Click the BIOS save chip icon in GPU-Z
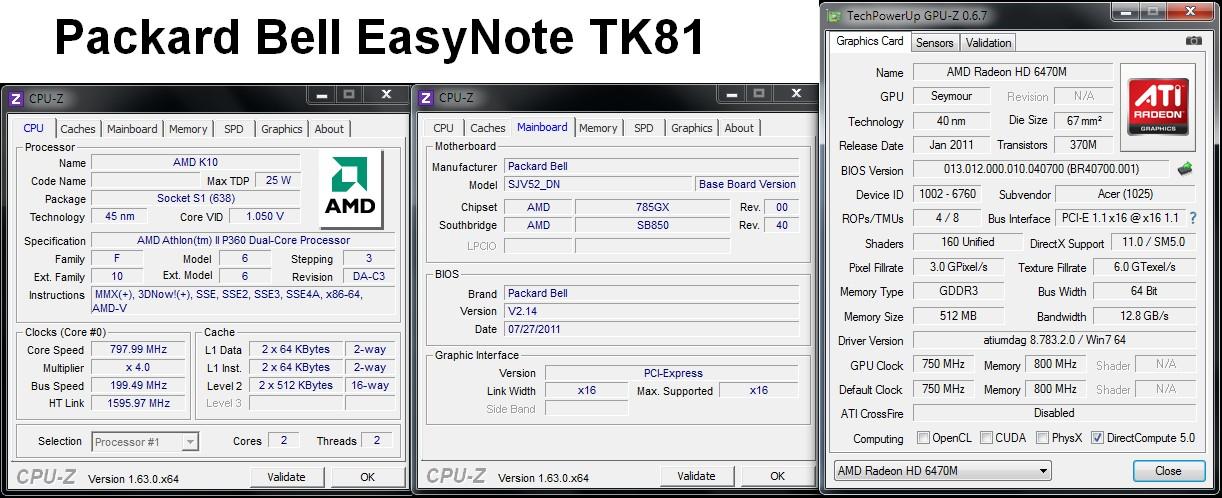 [x=1186, y=169]
